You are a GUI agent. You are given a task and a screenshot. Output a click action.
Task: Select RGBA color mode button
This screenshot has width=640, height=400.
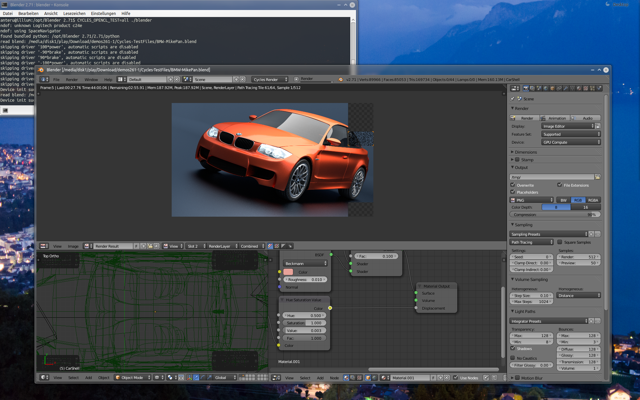coord(593,200)
